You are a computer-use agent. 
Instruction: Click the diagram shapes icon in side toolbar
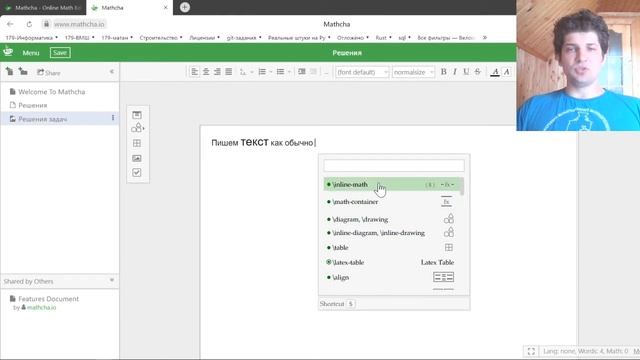(x=137, y=128)
